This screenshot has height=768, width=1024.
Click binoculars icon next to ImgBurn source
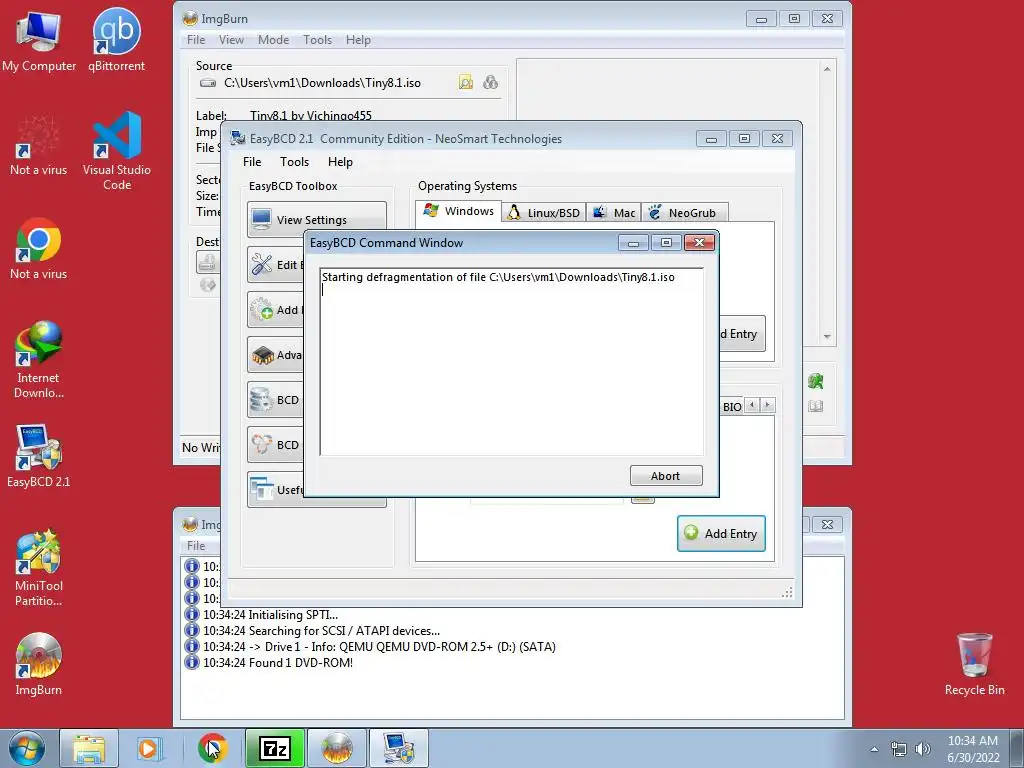(490, 82)
